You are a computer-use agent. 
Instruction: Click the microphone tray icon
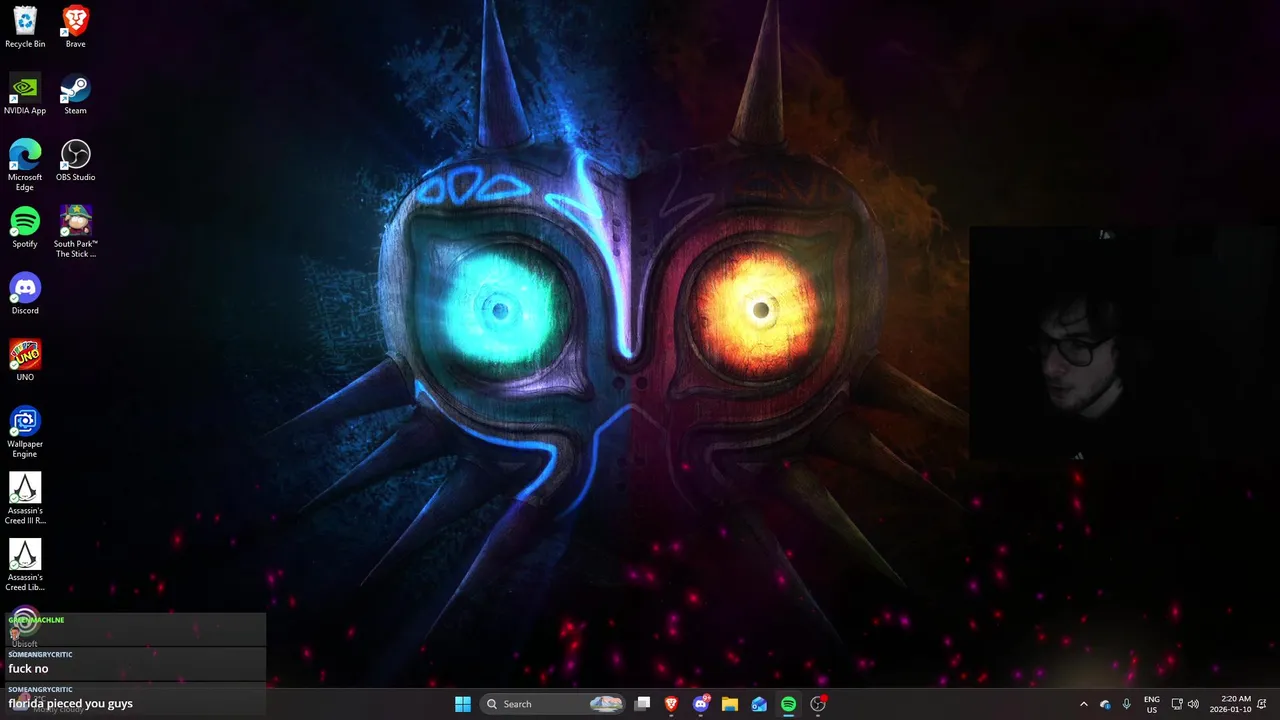point(1127,704)
